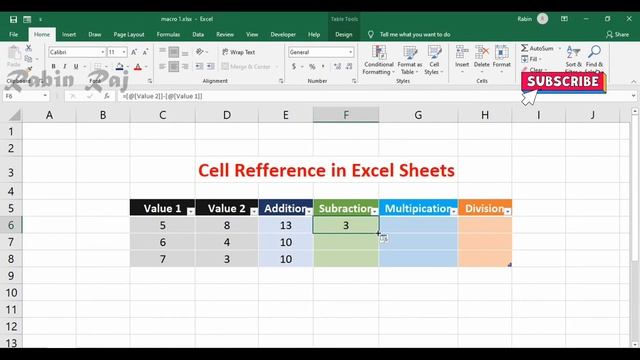640x360 pixels.
Task: Open Format as Table gallery
Action: coord(409,60)
